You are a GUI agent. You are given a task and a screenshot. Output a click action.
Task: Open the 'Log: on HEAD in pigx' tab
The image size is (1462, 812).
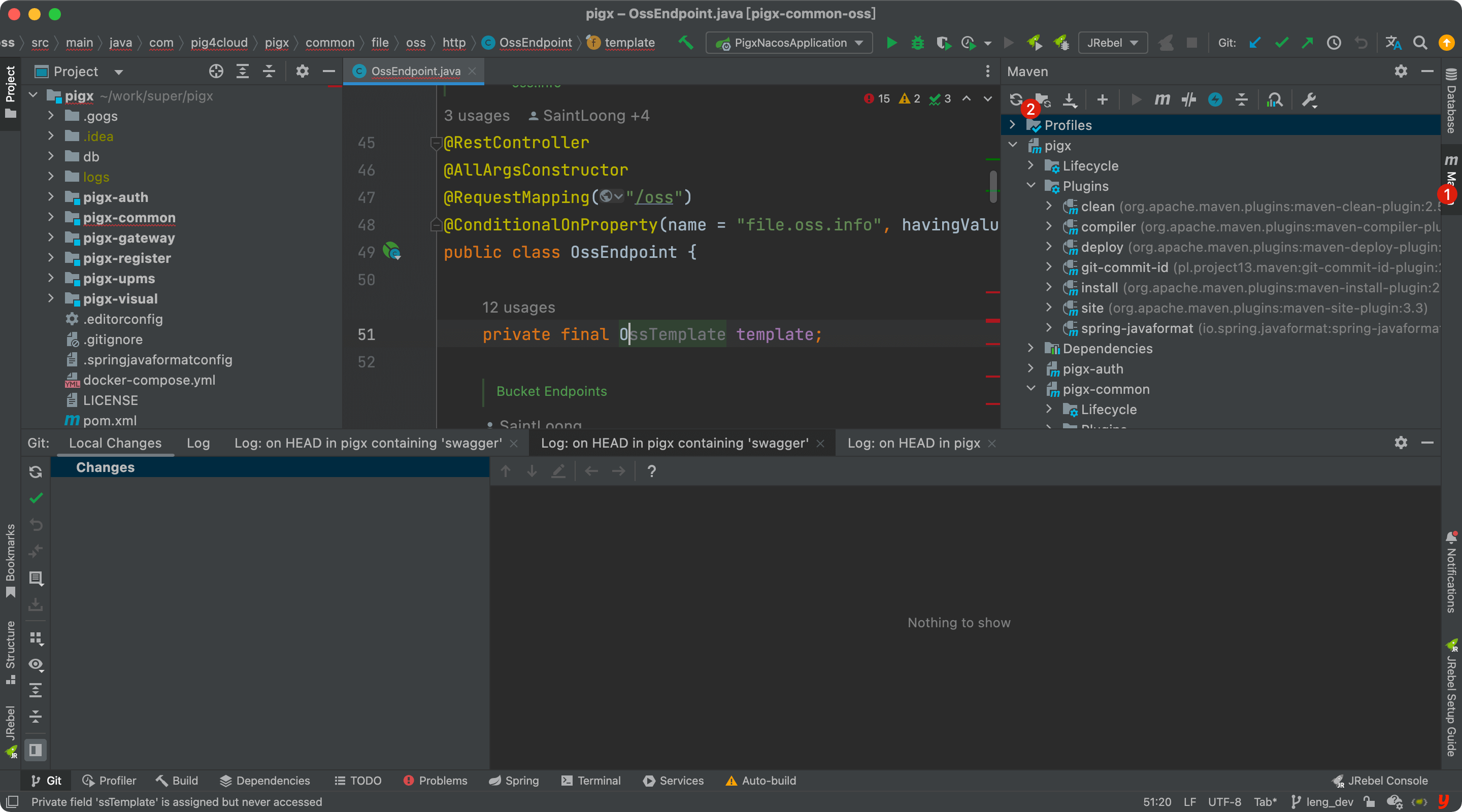[x=914, y=443]
